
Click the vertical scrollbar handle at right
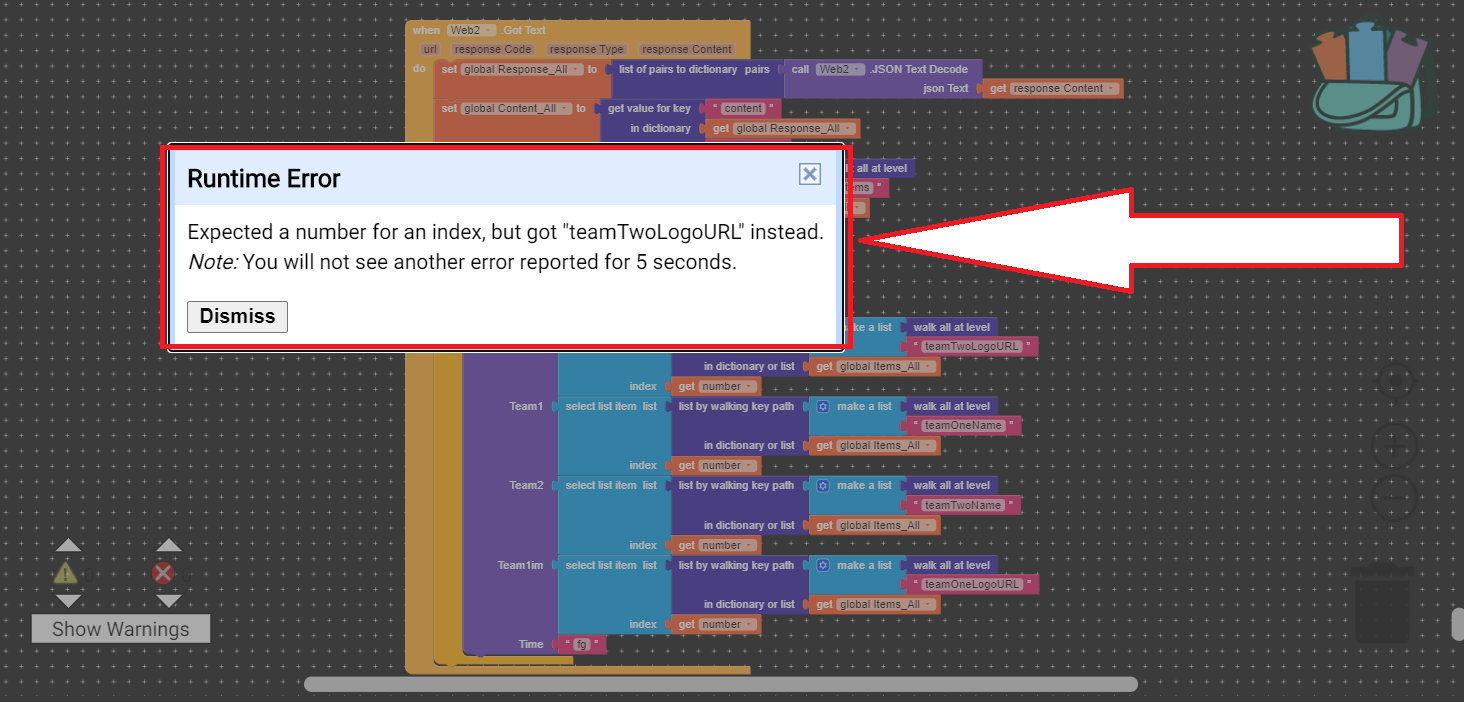[x=1457, y=623]
